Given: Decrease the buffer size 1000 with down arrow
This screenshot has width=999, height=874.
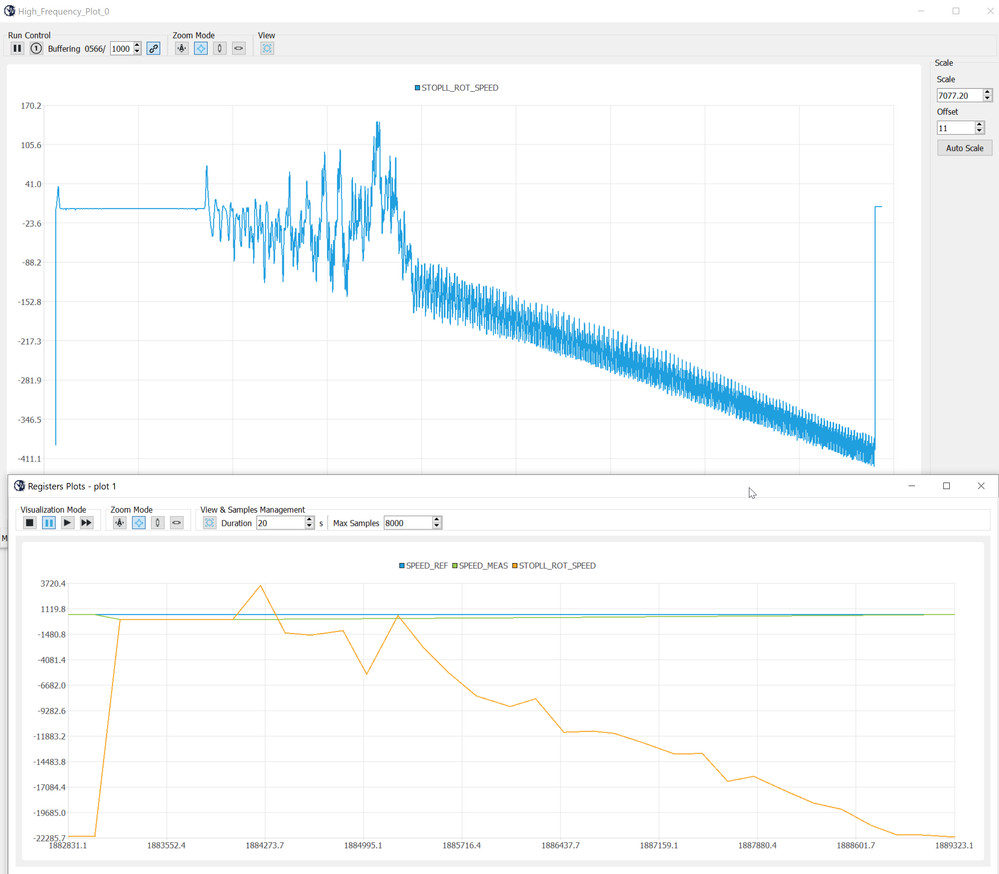Looking at the screenshot, I should [x=138, y=52].
